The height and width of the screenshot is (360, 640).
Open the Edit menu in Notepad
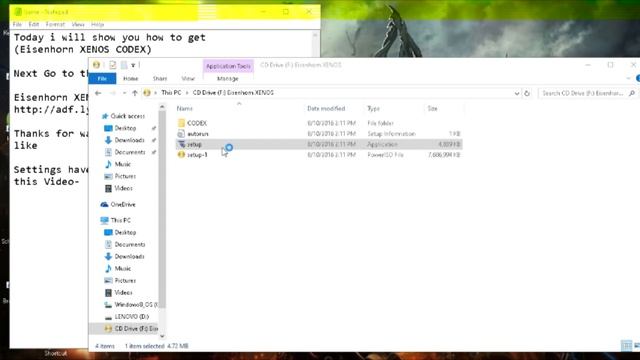click(x=34, y=24)
